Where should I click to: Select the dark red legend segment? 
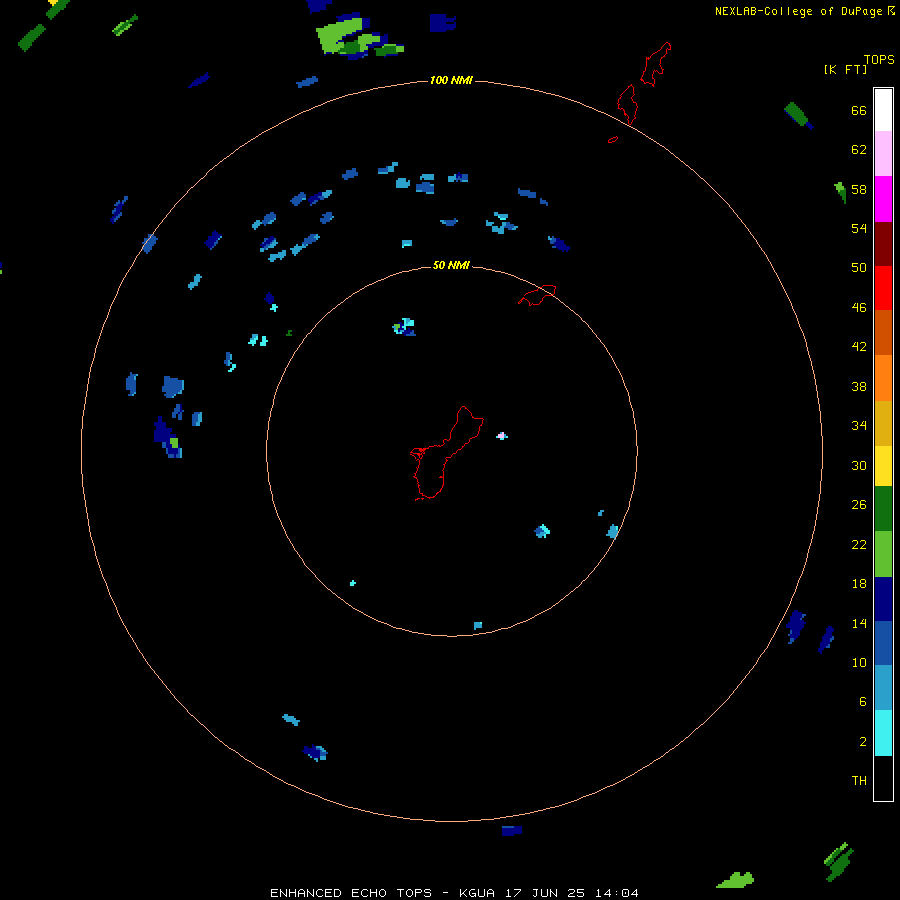coord(883,244)
